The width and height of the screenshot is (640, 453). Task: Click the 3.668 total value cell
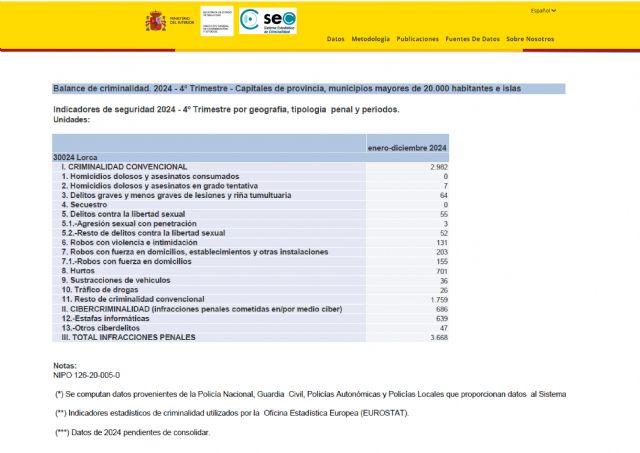point(436,337)
